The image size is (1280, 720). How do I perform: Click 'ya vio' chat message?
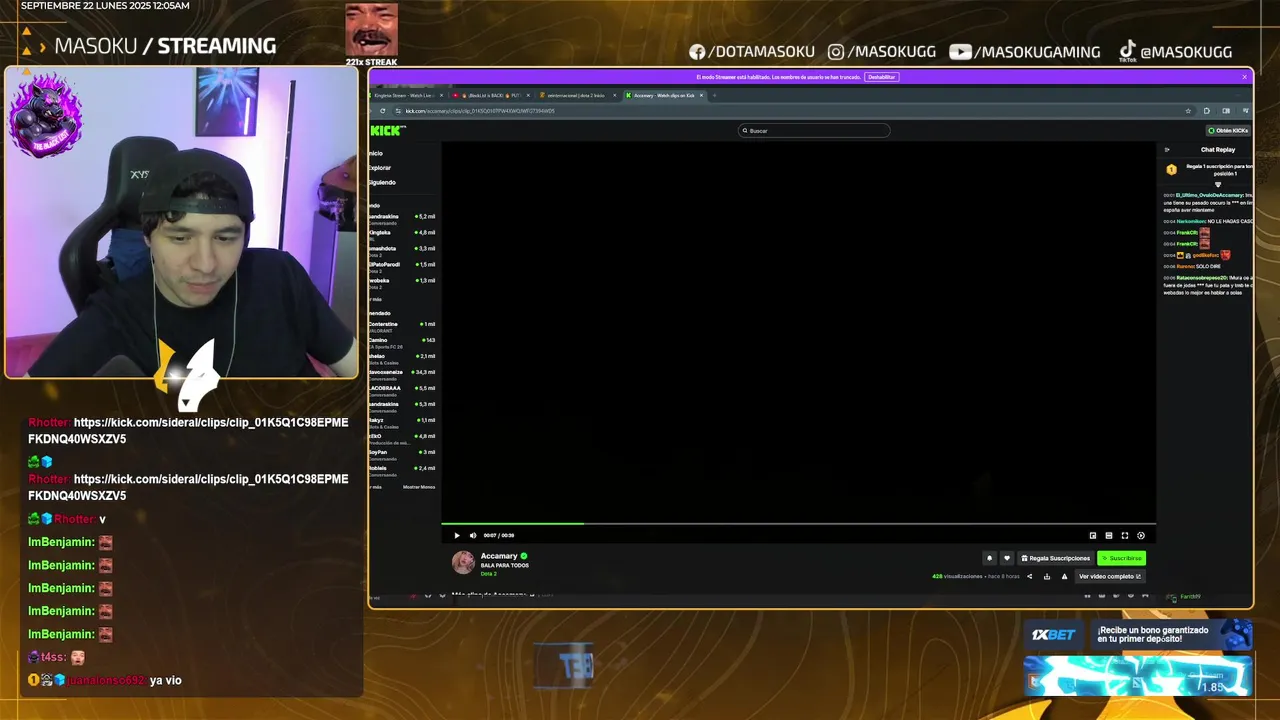pyautogui.click(x=166, y=680)
